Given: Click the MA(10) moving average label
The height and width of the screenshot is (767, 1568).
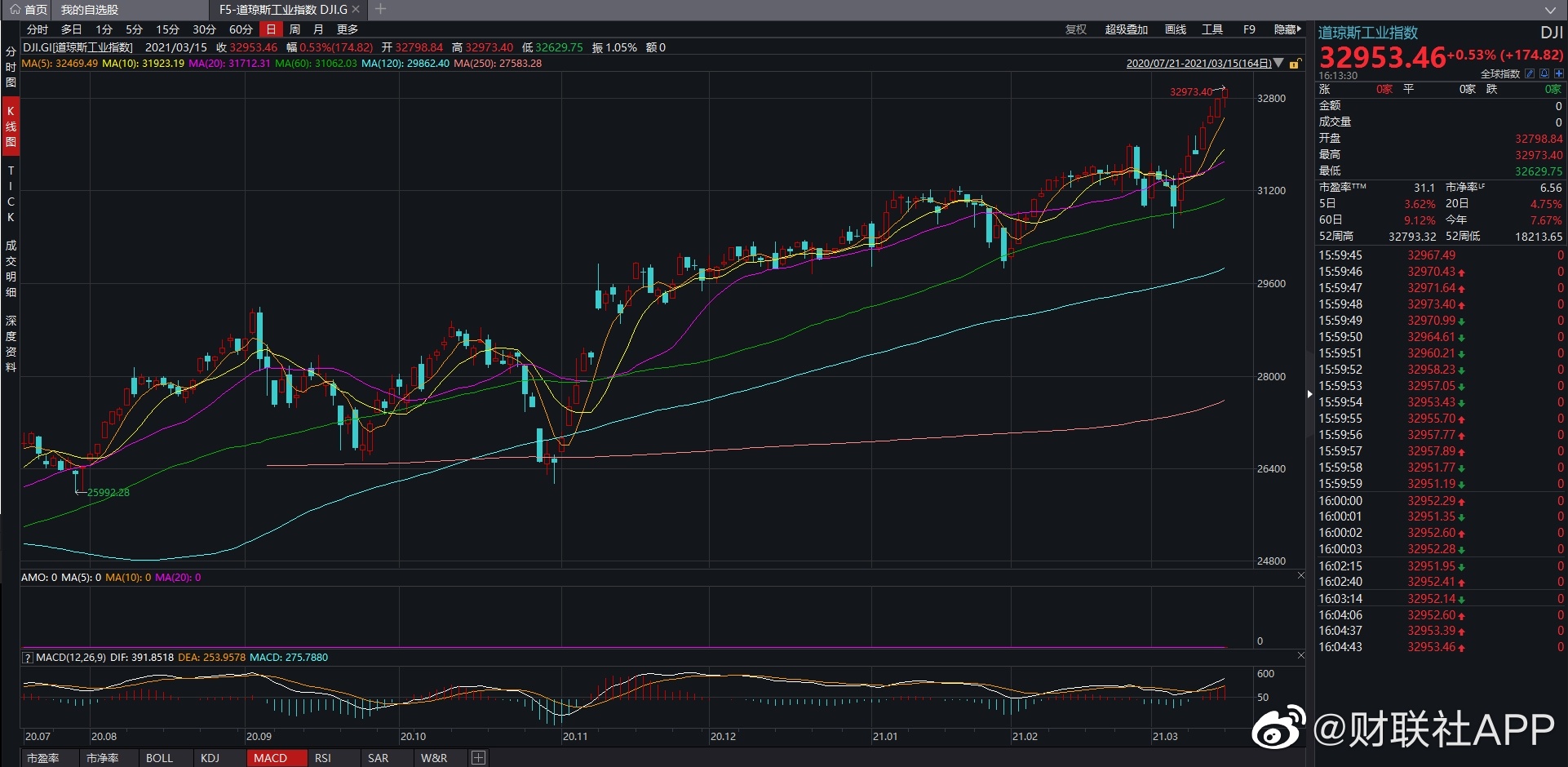Looking at the screenshot, I should [143, 63].
